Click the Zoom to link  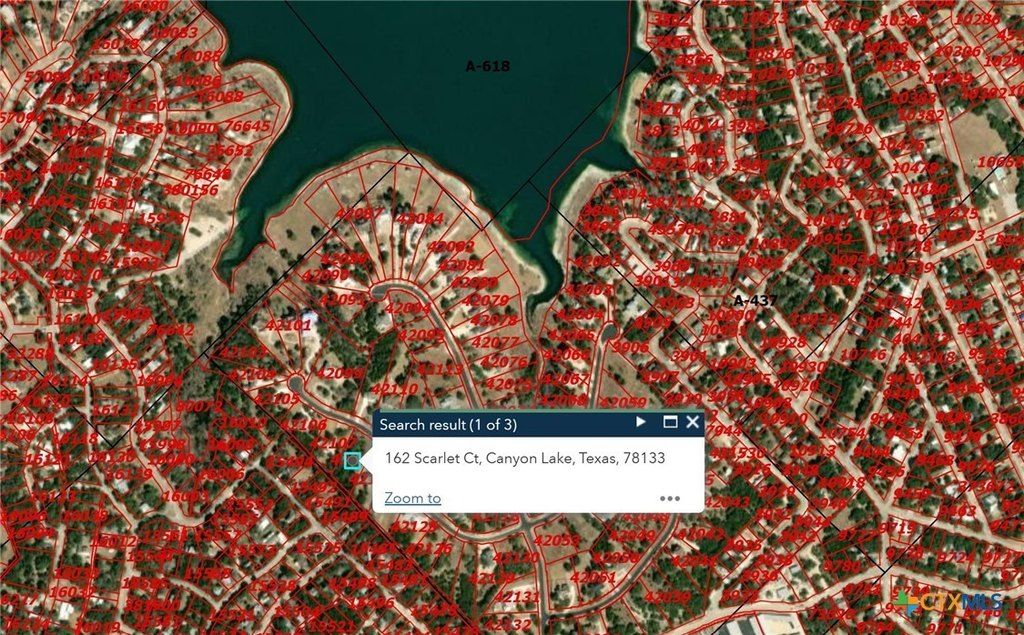click(412, 498)
